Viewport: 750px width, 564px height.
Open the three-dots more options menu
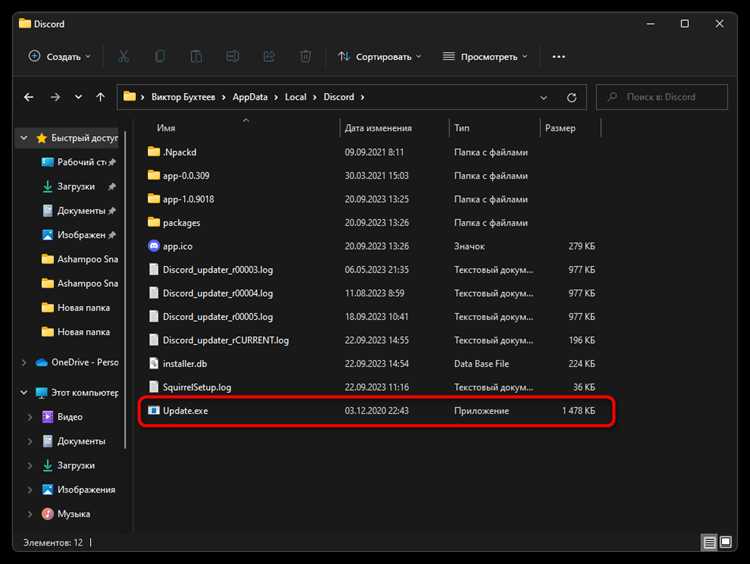(x=559, y=56)
